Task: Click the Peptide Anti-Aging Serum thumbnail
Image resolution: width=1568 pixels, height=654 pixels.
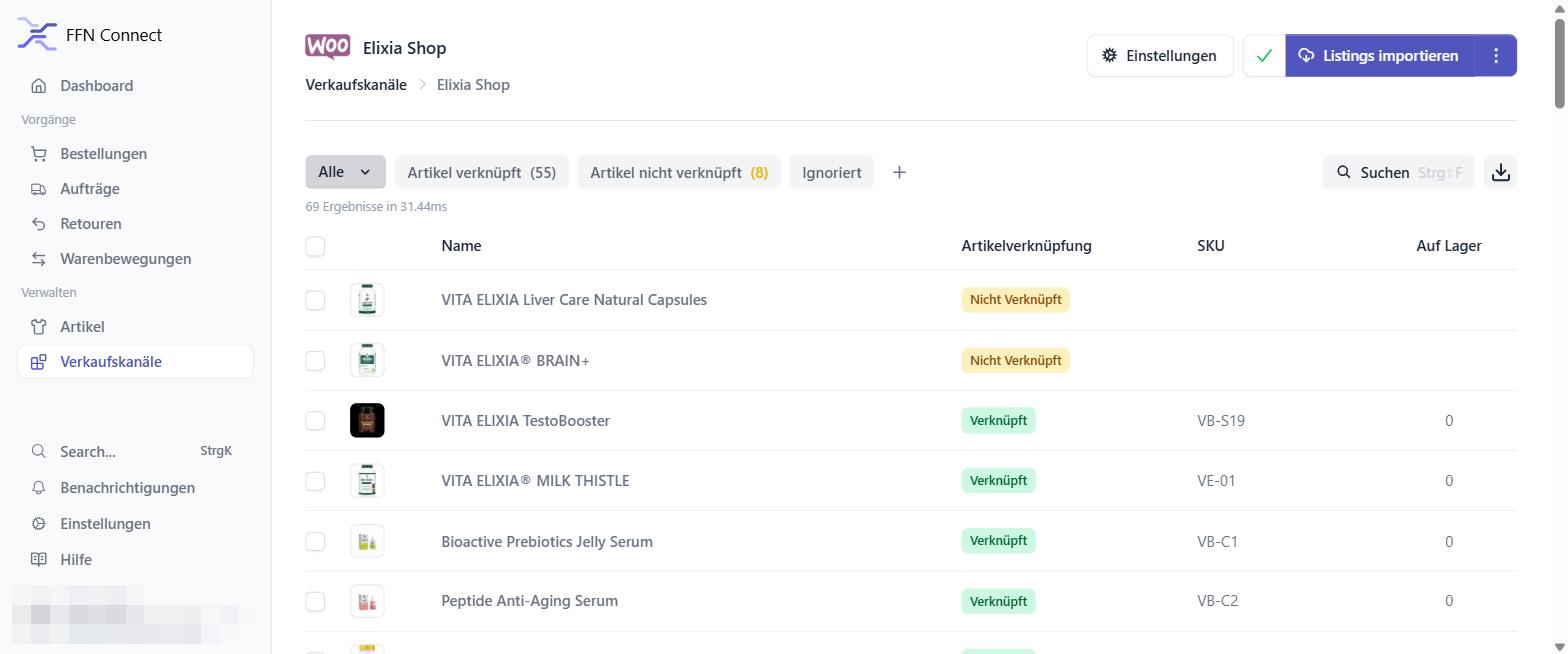Action: [367, 601]
